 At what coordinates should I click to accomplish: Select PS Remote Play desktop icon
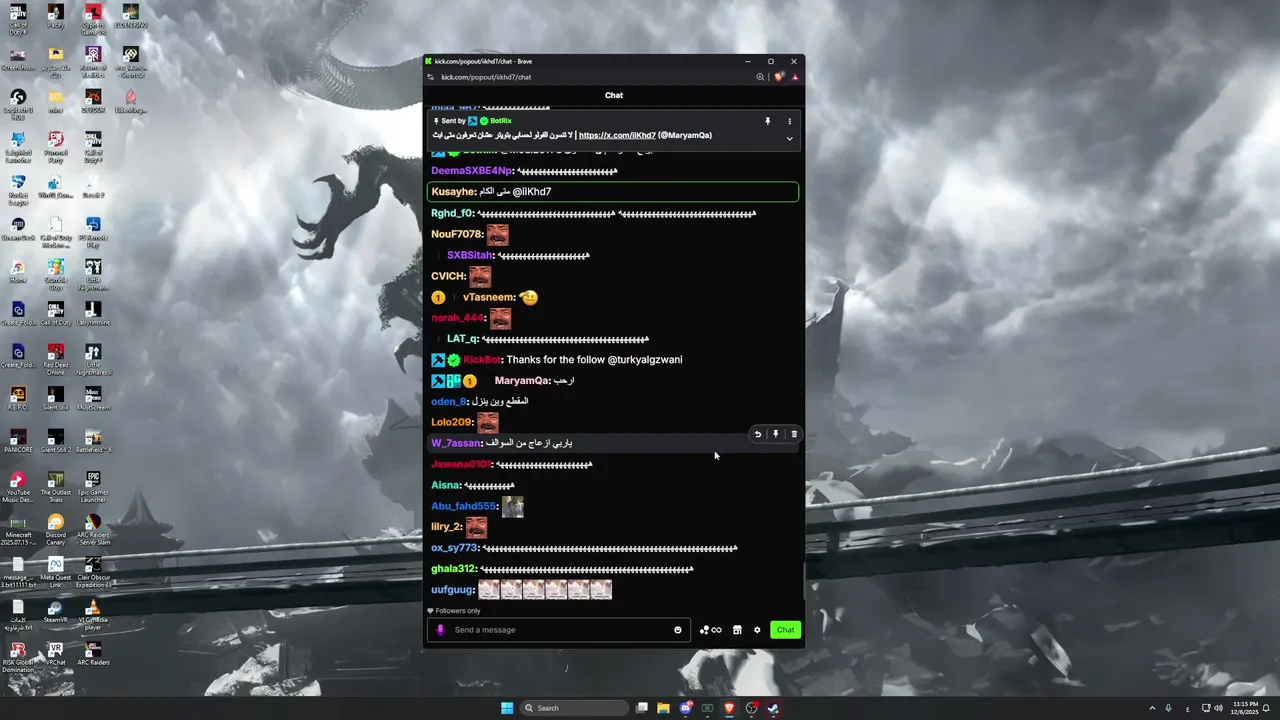coord(93,231)
